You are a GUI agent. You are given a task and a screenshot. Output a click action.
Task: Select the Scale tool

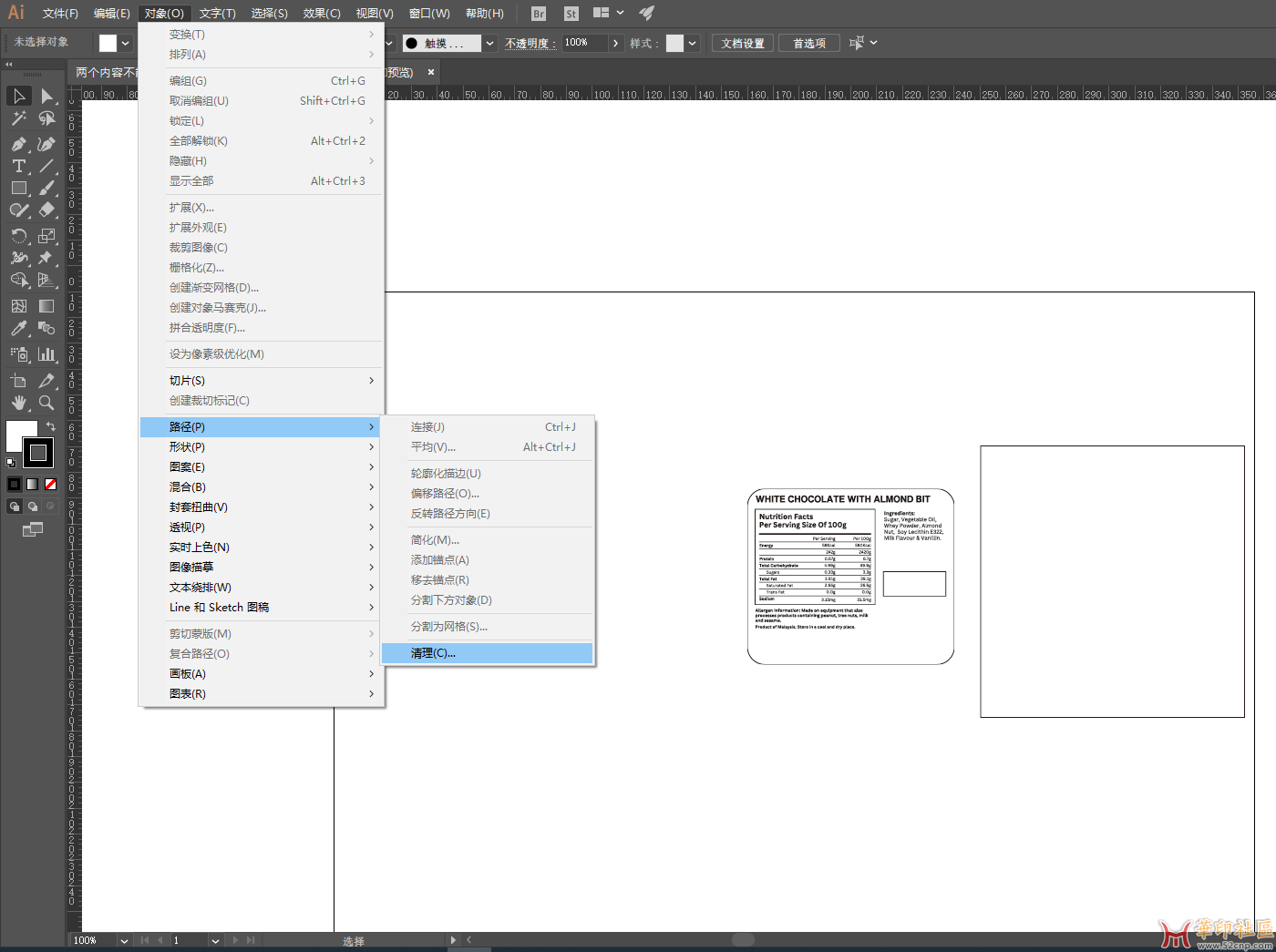tap(46, 236)
